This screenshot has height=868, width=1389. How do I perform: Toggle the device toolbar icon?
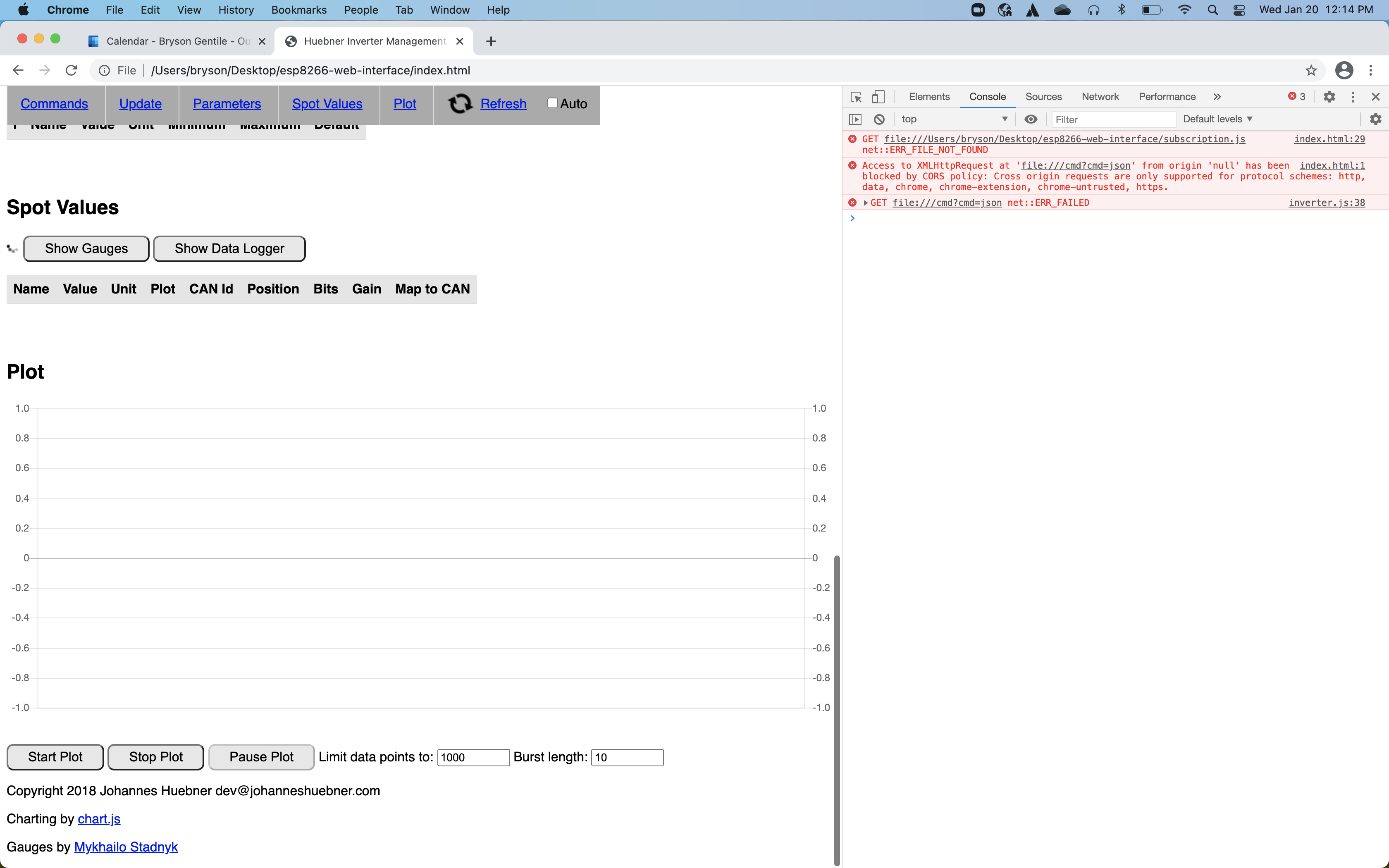[878, 97]
